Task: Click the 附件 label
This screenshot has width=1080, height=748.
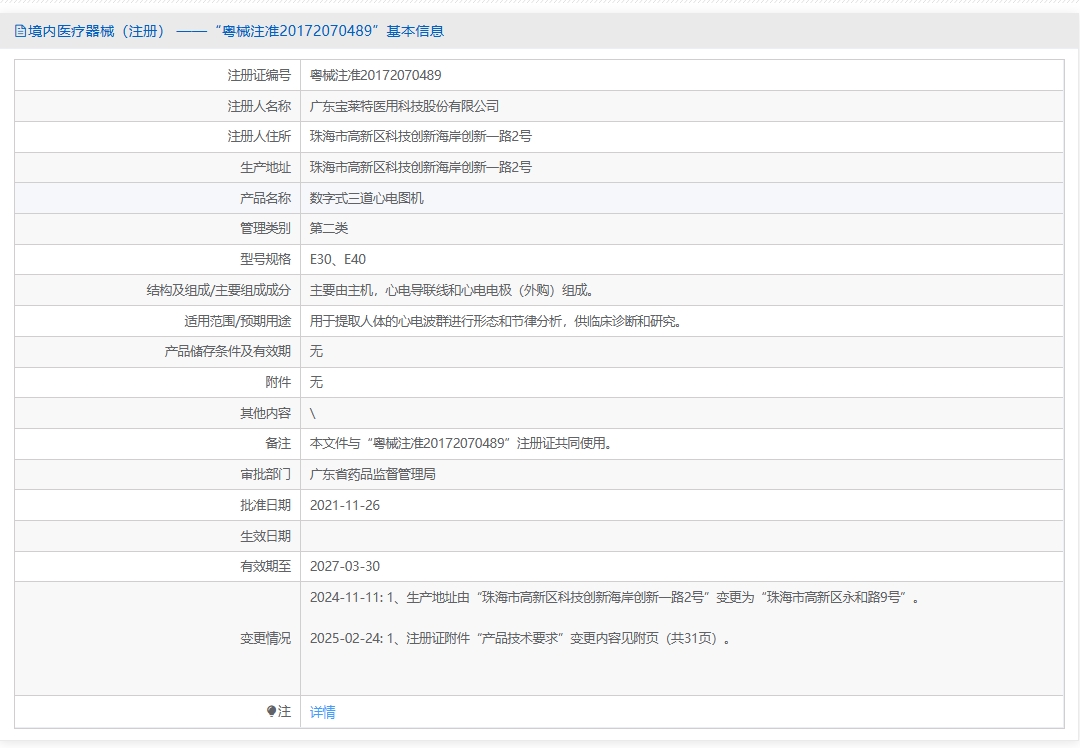Action: click(278, 382)
